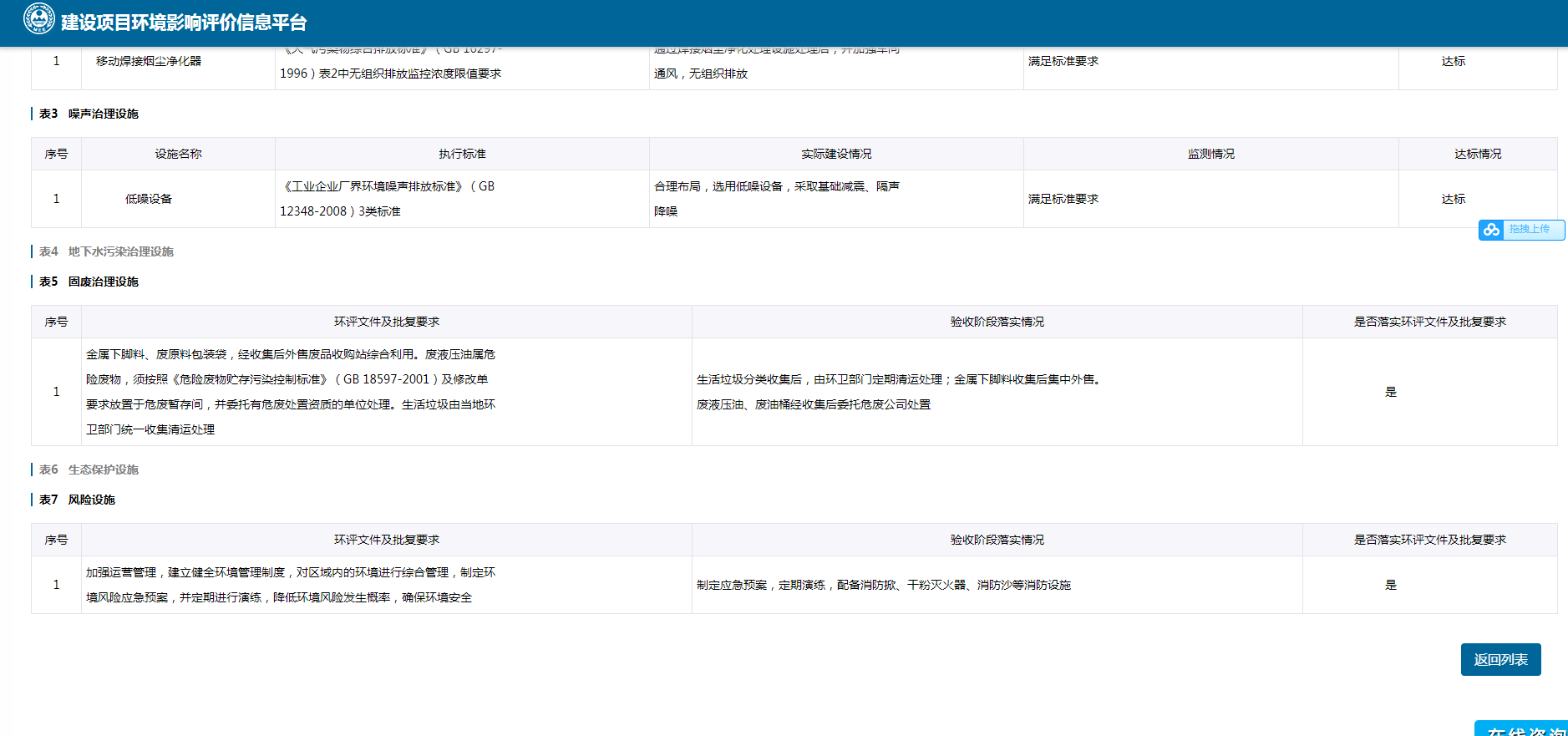This screenshot has height=736, width=1568.
Task: Click the 制定应急预案 implementation text cell
Action: click(x=883, y=585)
